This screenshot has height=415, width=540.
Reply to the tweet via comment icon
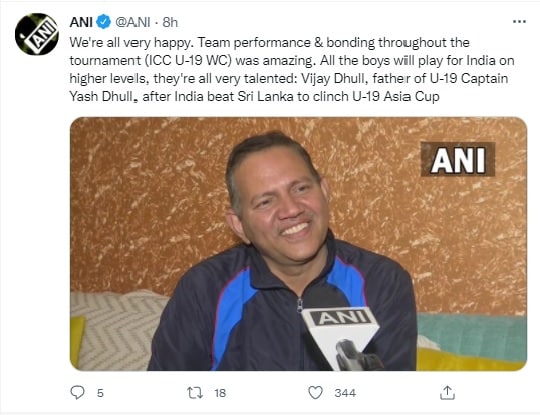[x=77, y=392]
